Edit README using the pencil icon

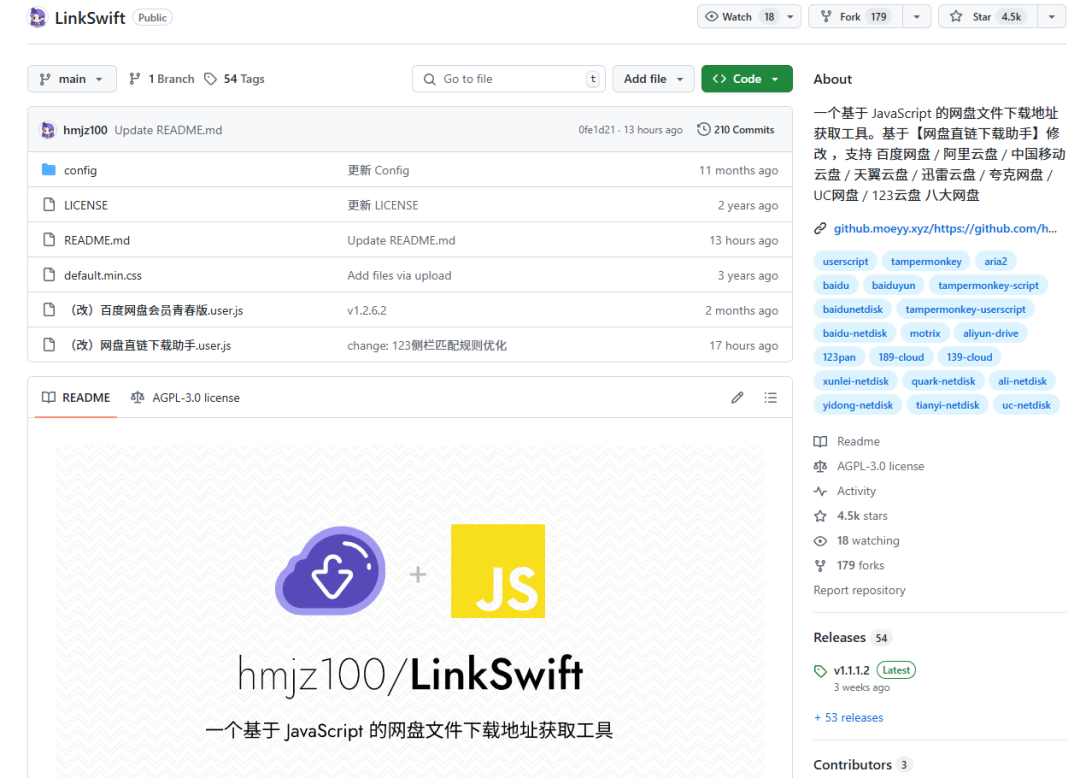click(737, 397)
